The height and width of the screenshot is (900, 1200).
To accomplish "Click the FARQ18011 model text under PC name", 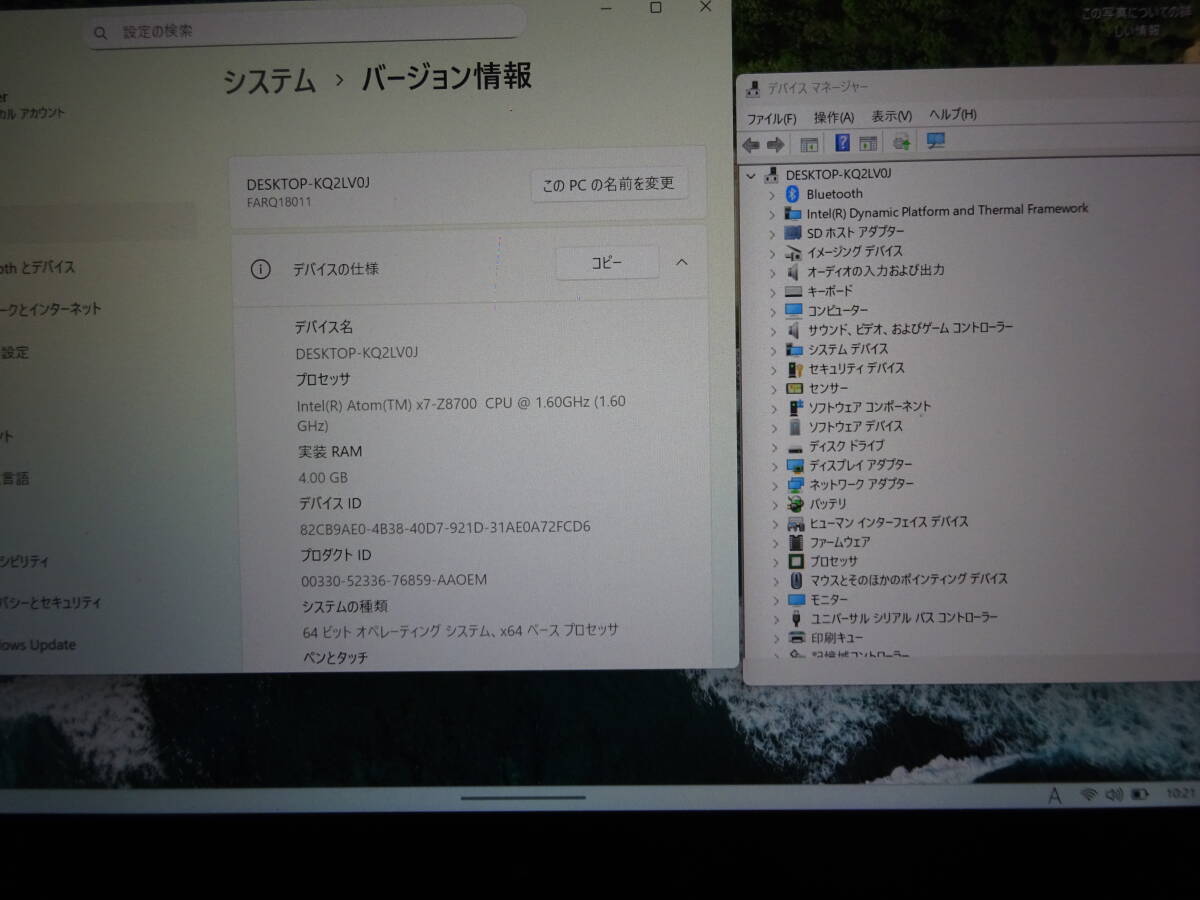I will 279,202.
